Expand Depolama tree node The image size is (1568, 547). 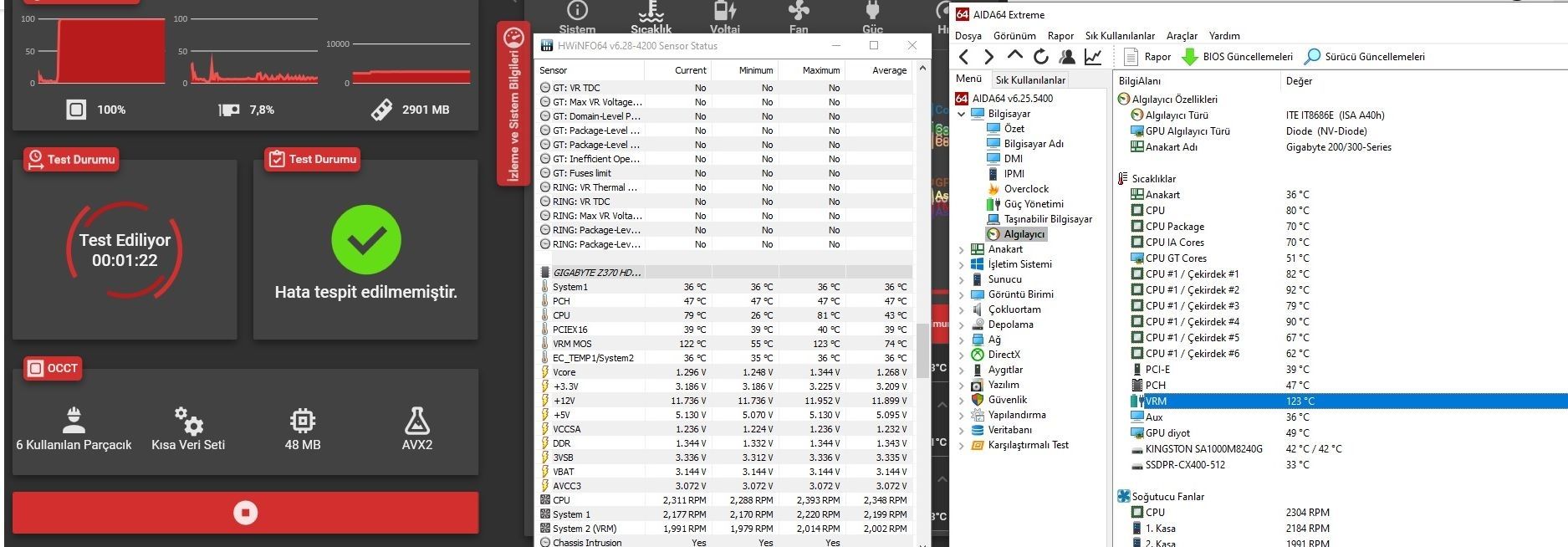(962, 325)
